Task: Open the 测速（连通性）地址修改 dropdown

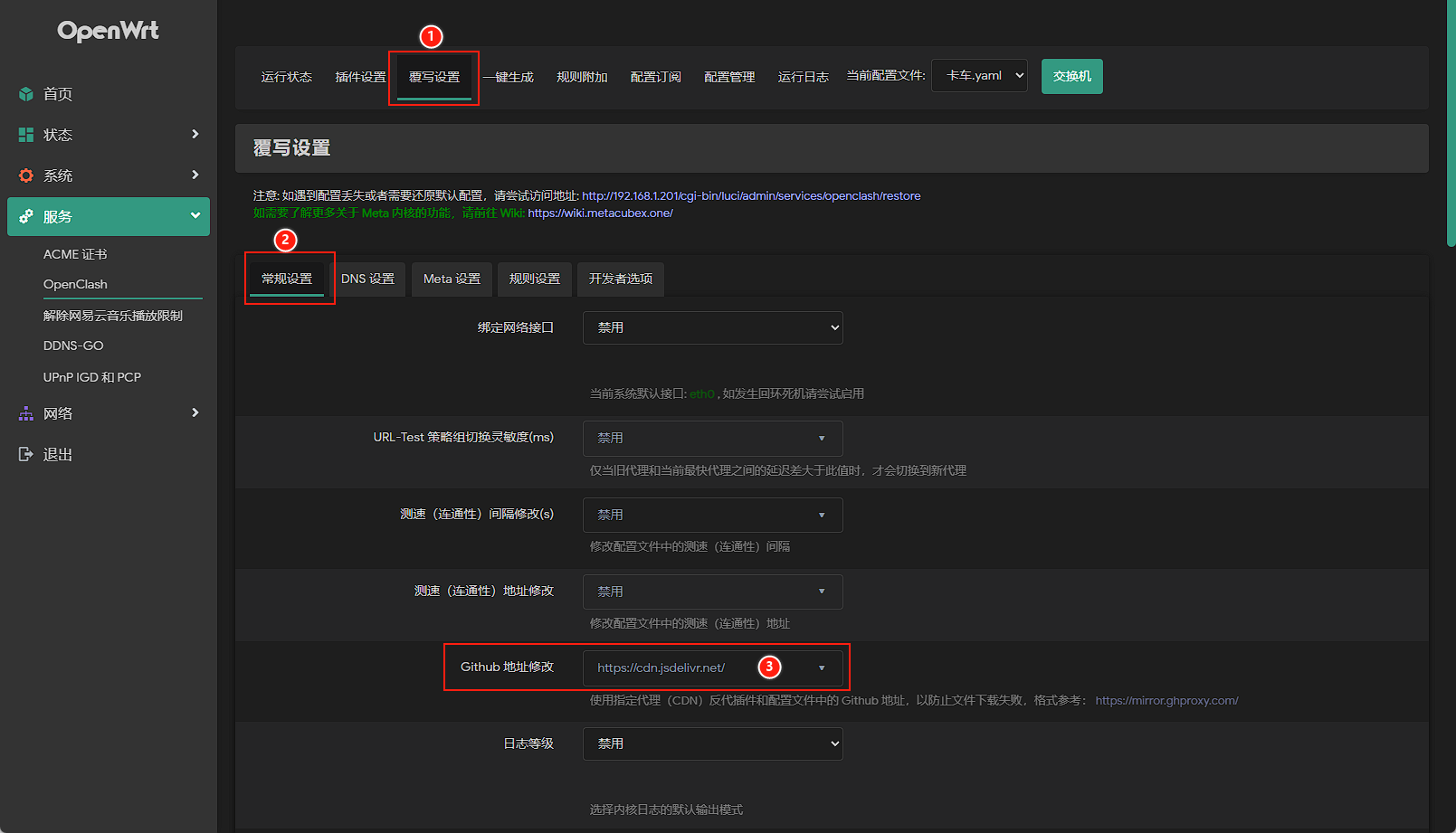Action: click(x=713, y=592)
